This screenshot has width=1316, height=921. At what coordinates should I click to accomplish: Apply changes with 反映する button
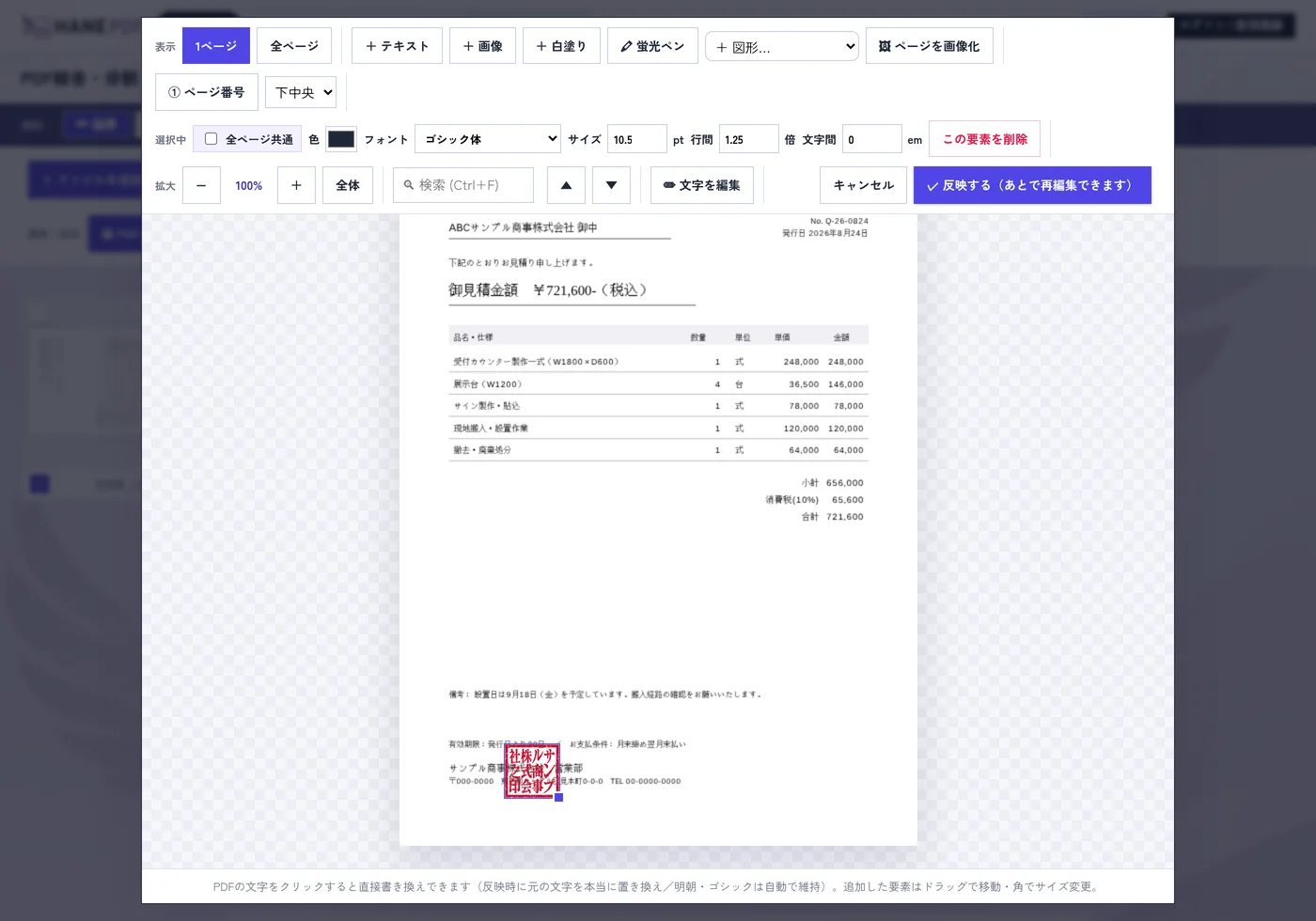1032,185
